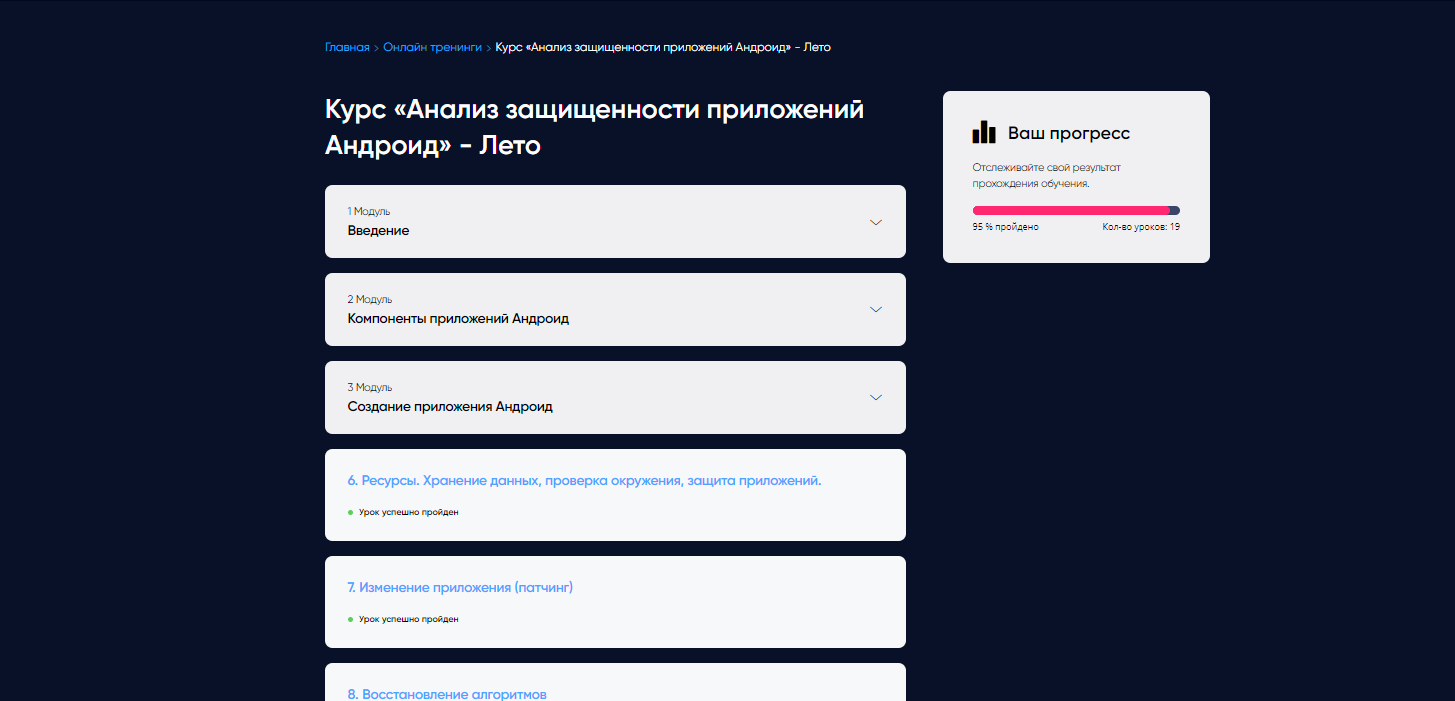This screenshot has width=1455, height=701.
Task: Open lesson 7 "Изменение приложения (патчинг)"
Action: pyautogui.click(x=460, y=587)
